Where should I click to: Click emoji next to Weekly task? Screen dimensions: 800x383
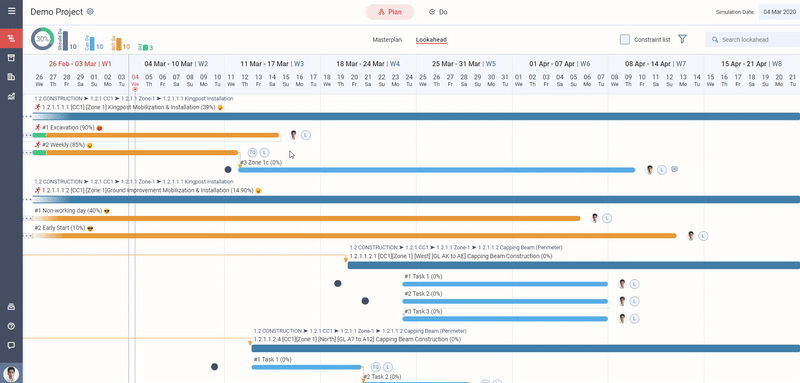tap(89, 145)
